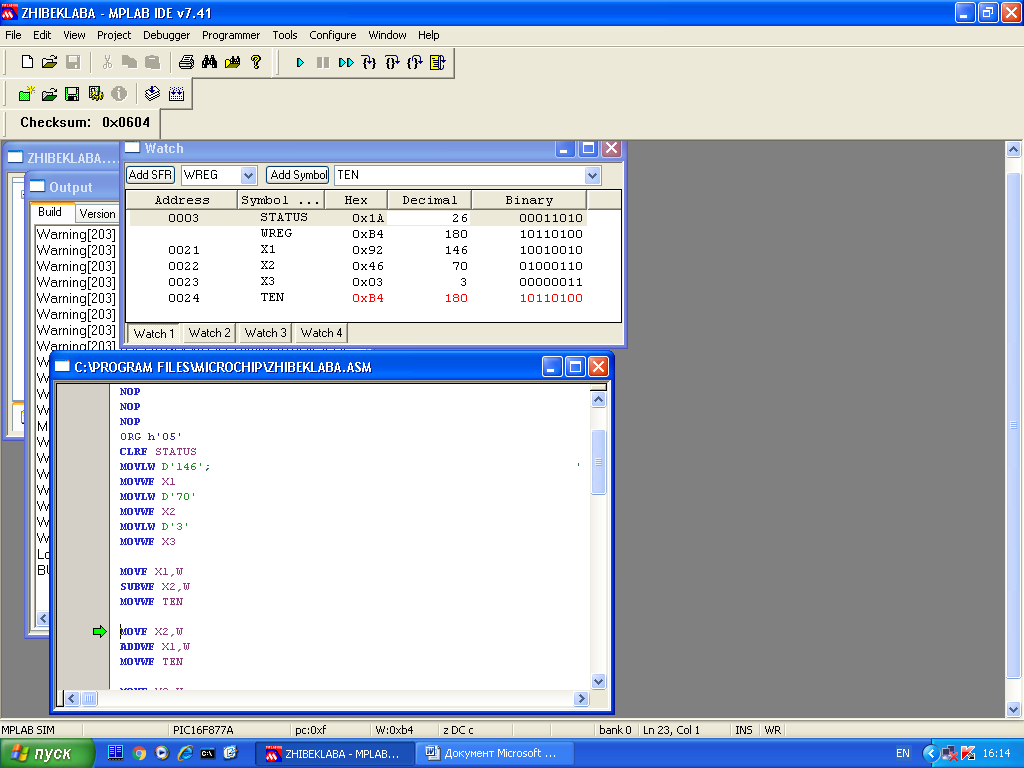This screenshot has height=768, width=1024.
Task: Click the Step Over icon
Action: point(392,63)
